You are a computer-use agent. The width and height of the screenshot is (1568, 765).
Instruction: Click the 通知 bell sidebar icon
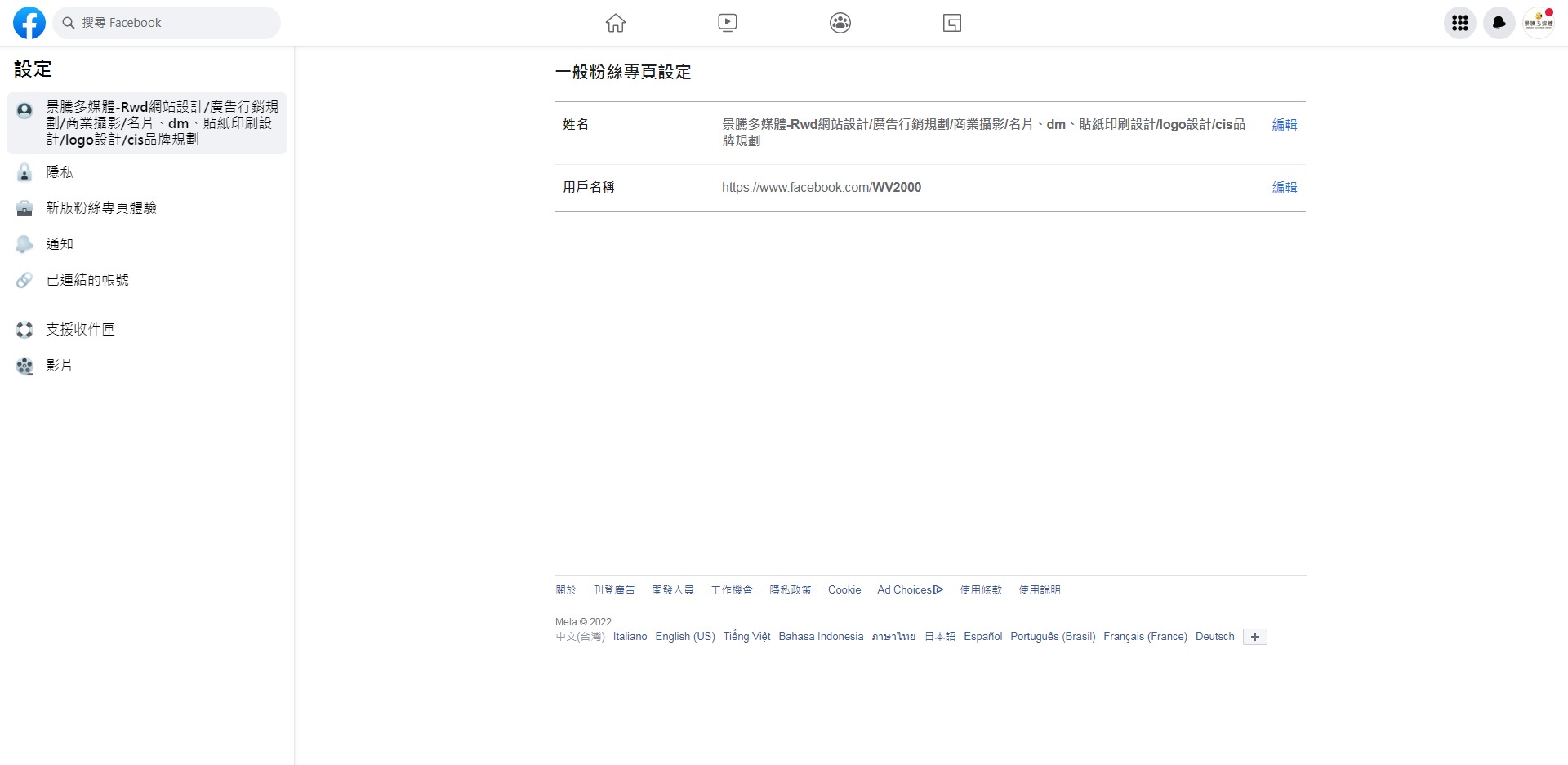point(24,244)
